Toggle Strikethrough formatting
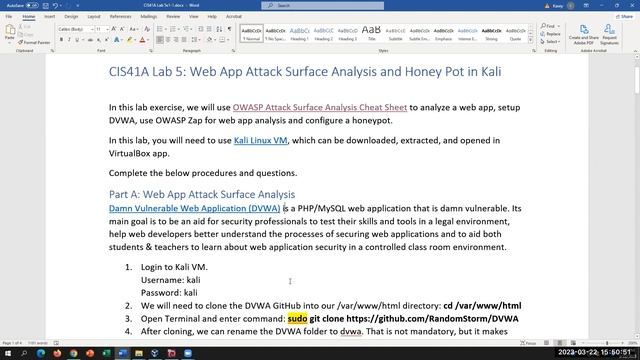 coord(90,40)
